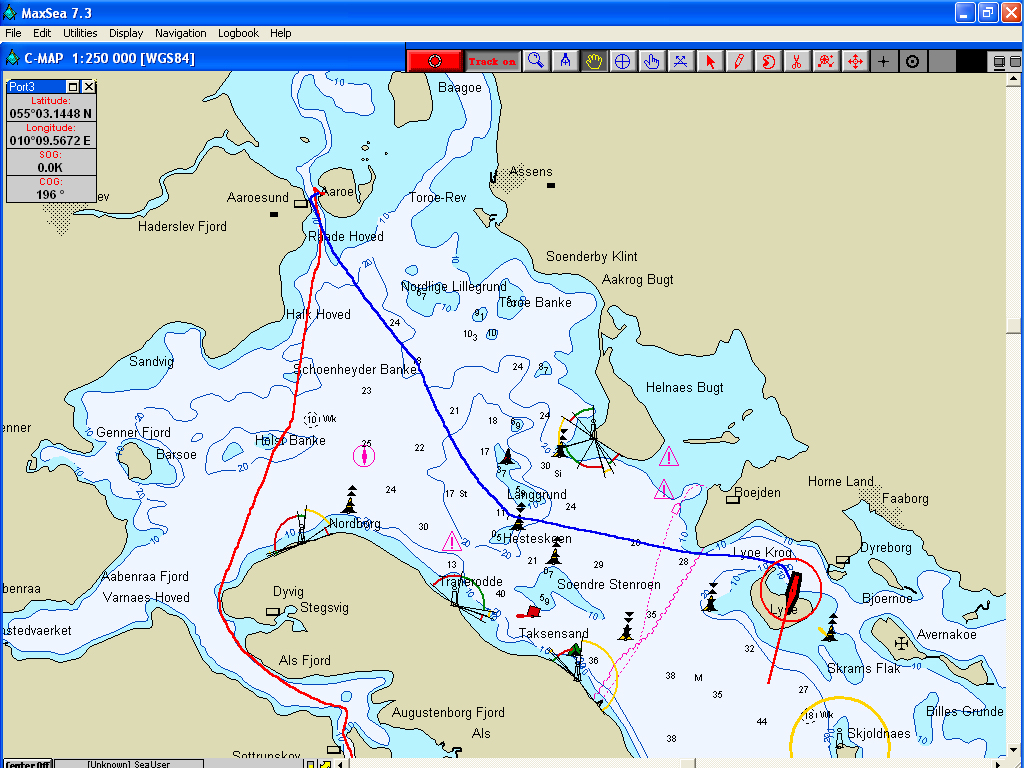The width and height of the screenshot is (1024, 768).
Task: Click the black plus mark tool
Action: tap(884, 61)
